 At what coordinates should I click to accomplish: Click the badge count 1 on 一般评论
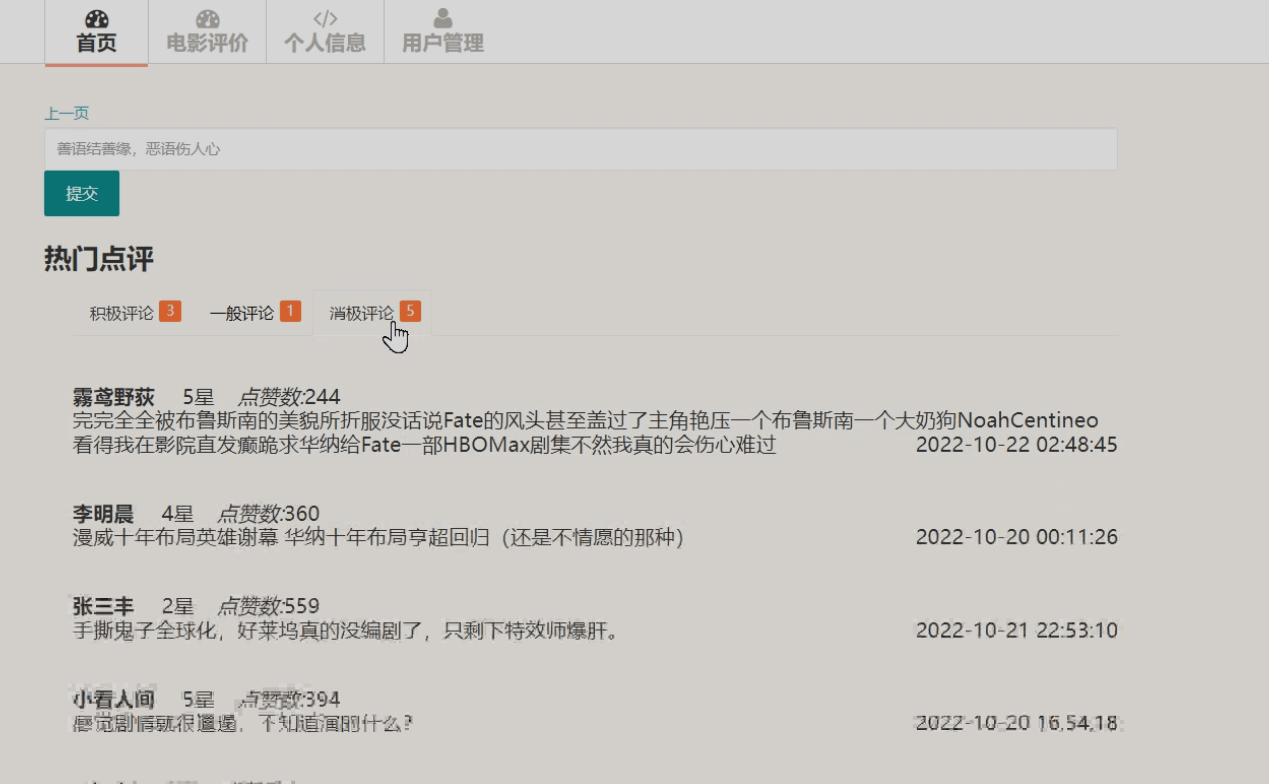point(290,312)
